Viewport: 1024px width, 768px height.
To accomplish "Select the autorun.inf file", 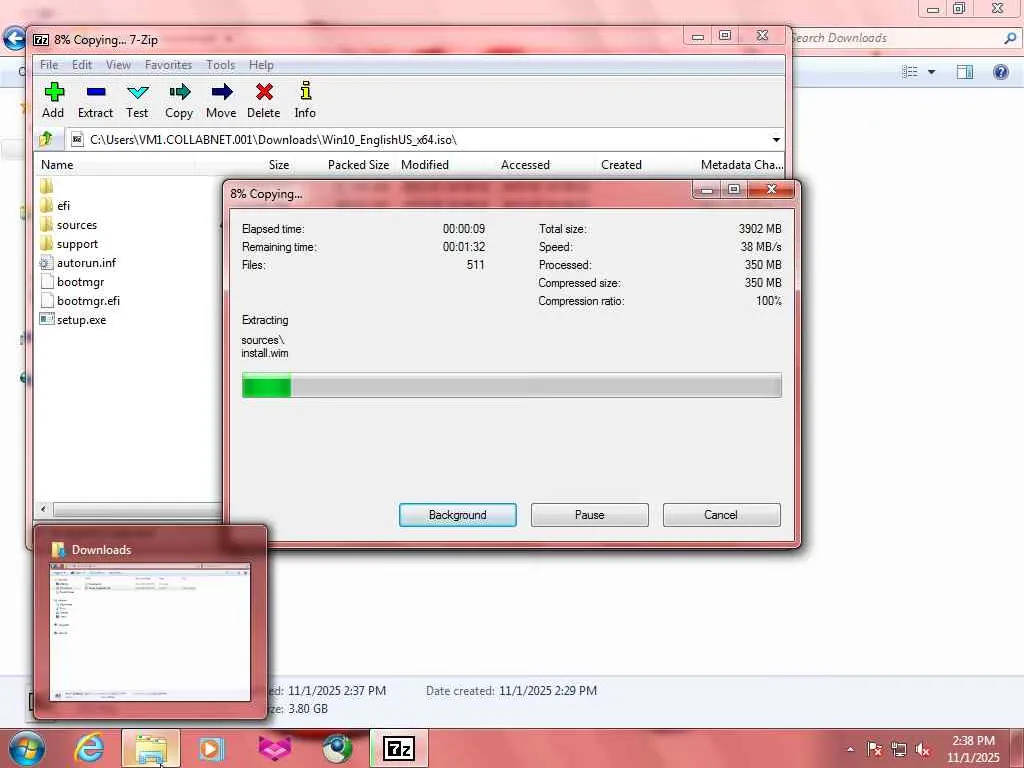I will (x=78, y=263).
